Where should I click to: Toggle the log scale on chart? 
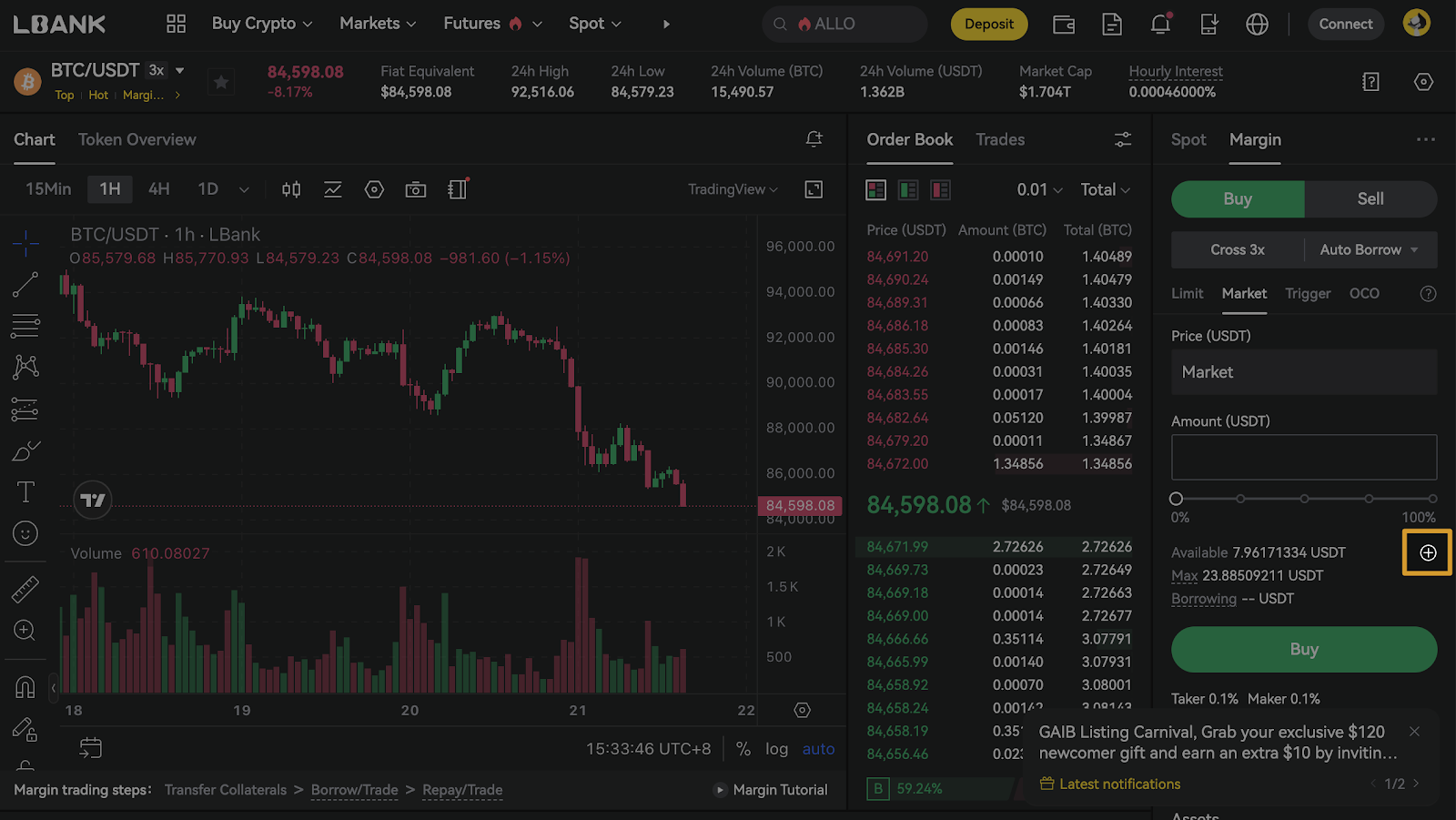pyautogui.click(x=776, y=749)
